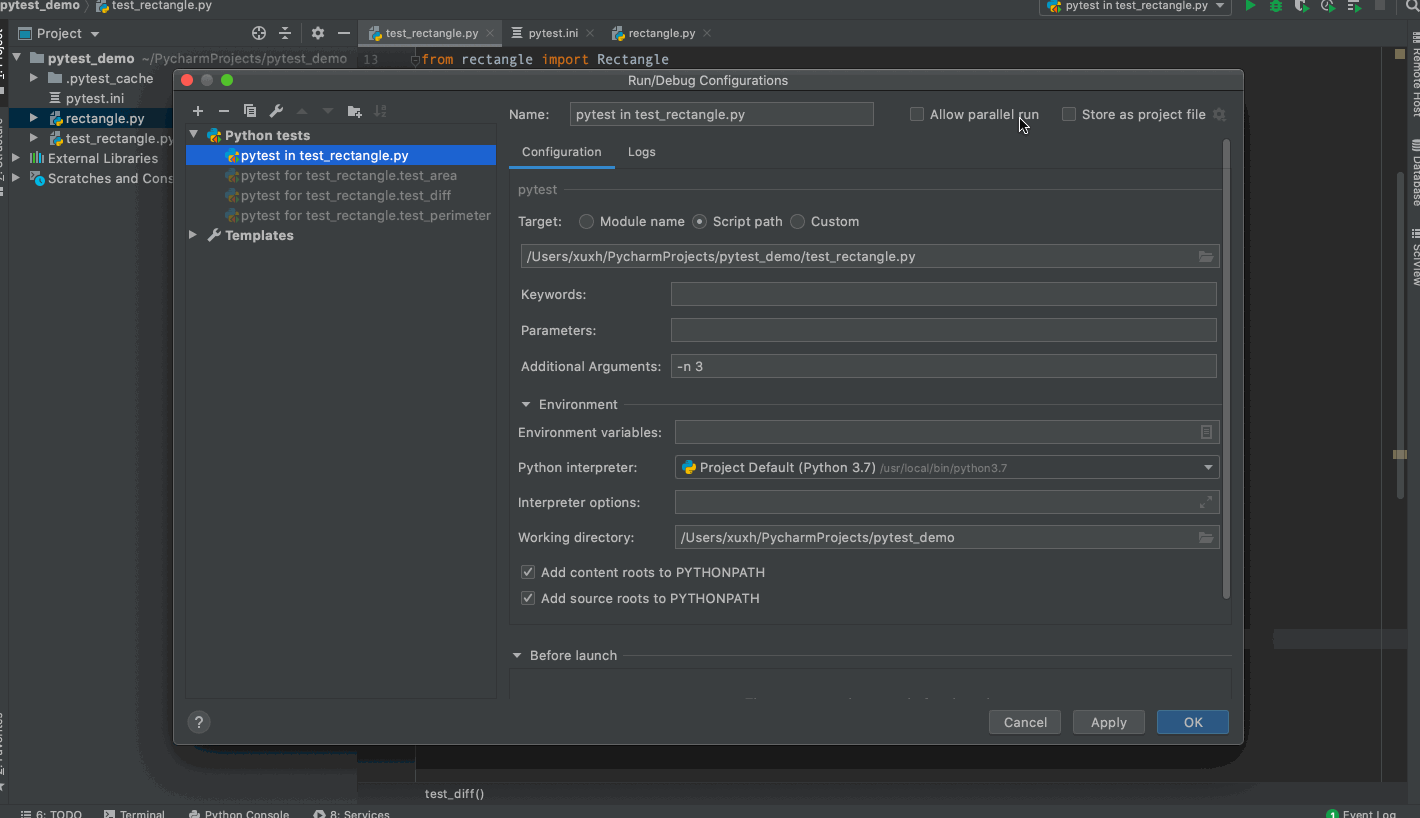This screenshot has width=1420, height=818.
Task: Collapse the Before launch section
Action: [517, 656]
